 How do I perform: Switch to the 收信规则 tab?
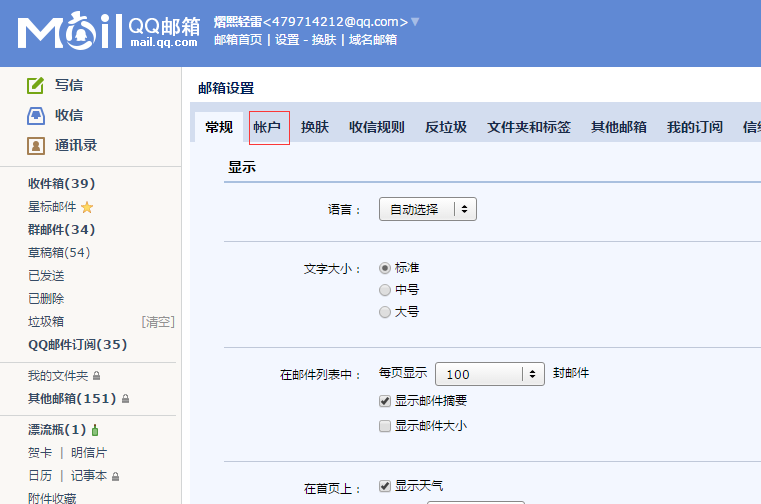[377, 127]
